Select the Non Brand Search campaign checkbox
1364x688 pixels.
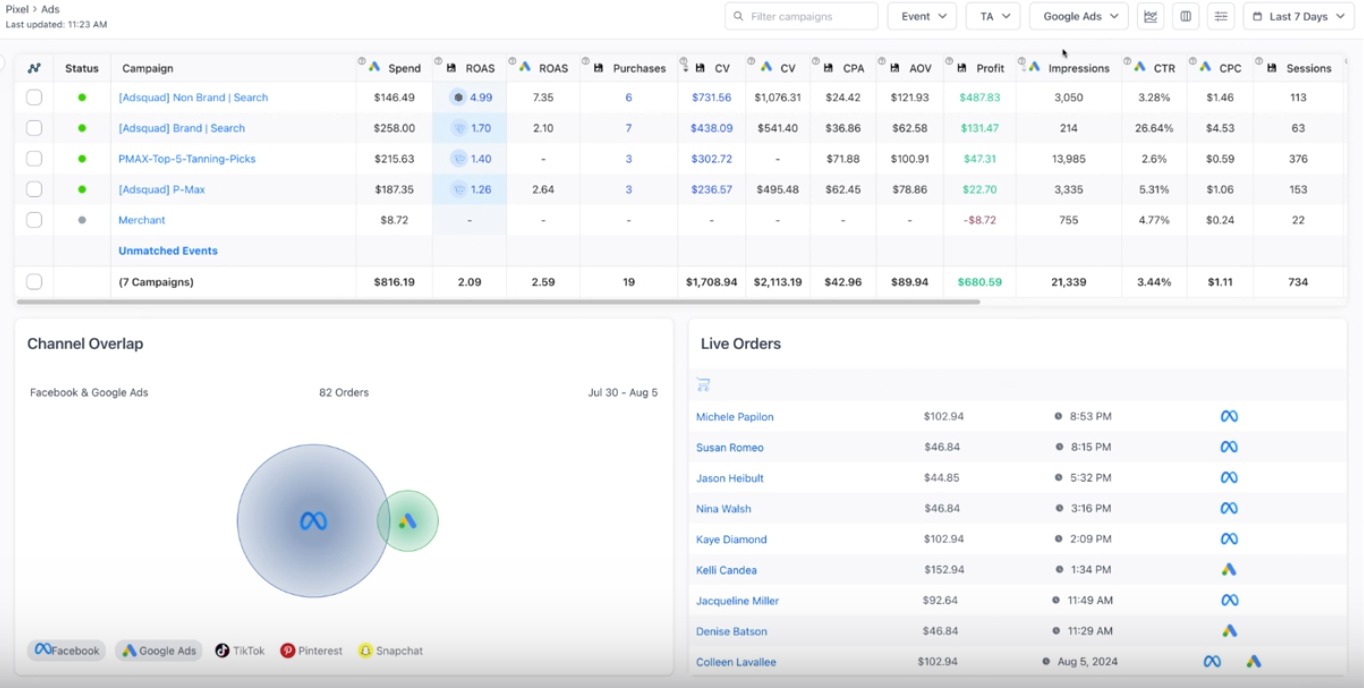(34, 97)
